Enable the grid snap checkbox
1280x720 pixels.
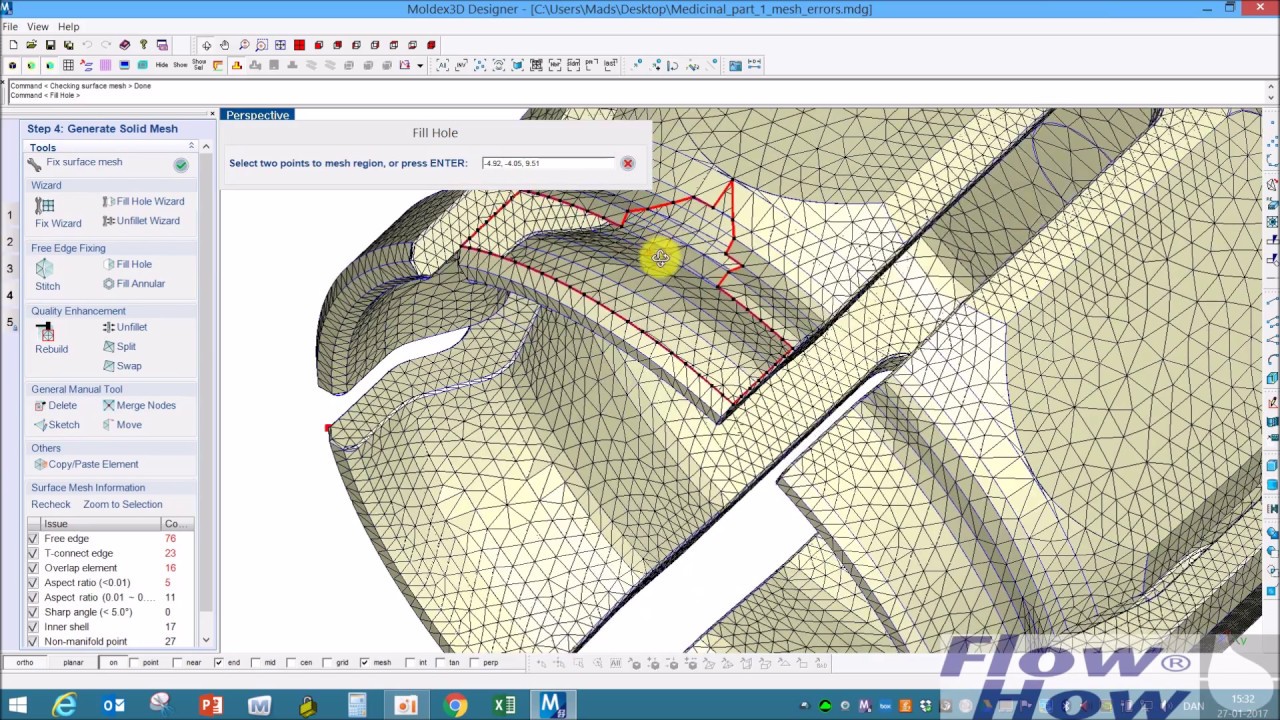(329, 663)
